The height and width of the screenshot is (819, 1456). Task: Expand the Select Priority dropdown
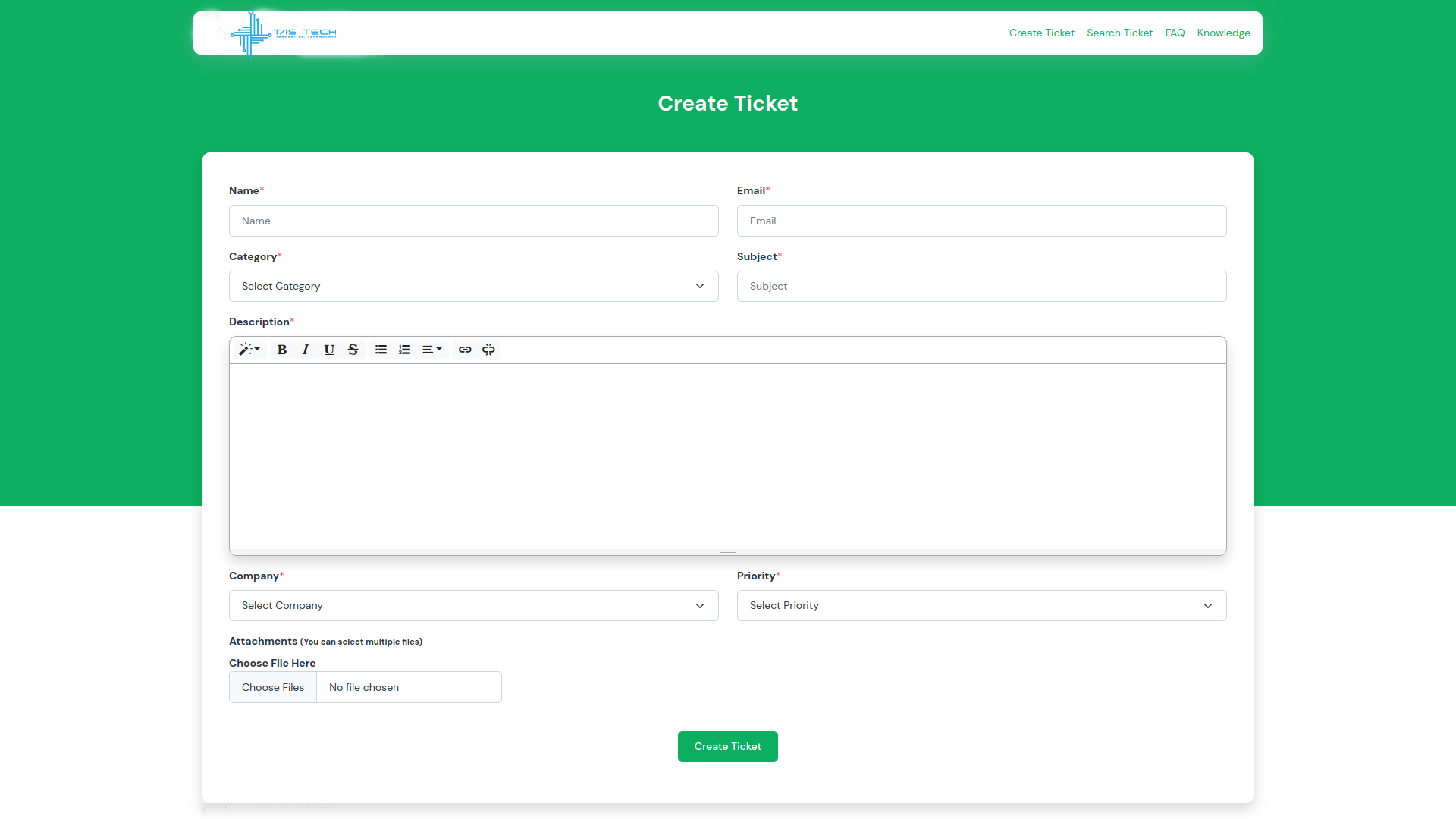point(981,605)
